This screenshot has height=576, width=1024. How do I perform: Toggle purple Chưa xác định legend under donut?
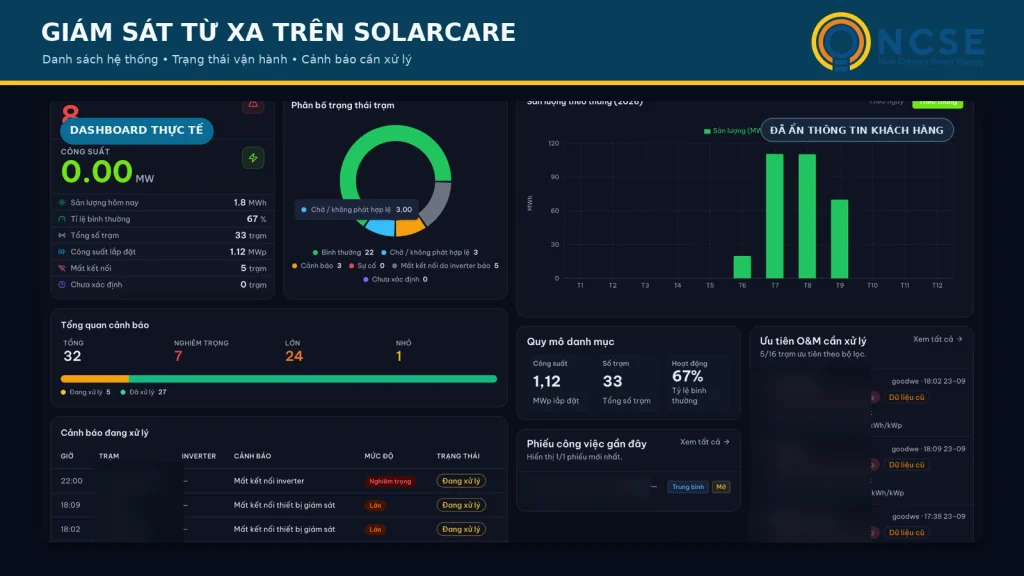[x=395, y=280]
